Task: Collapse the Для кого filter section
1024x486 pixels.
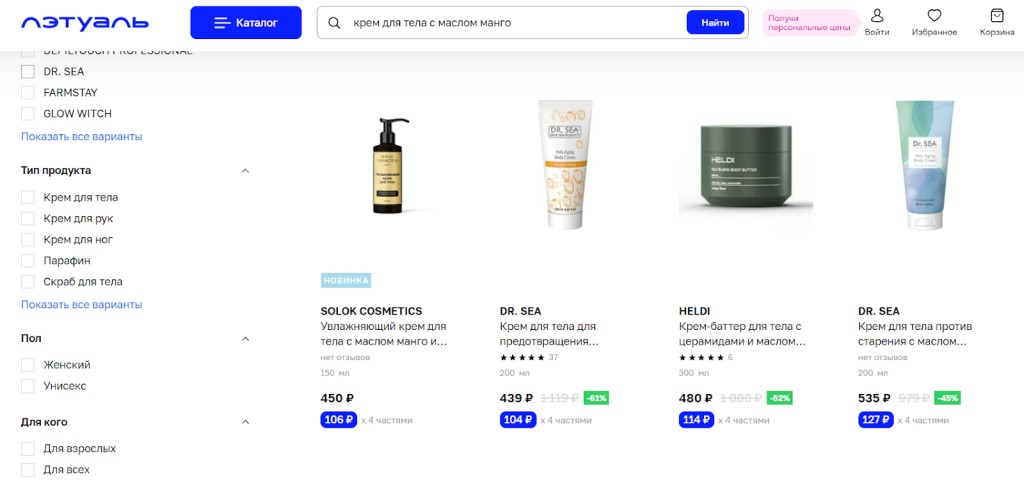Action: pyautogui.click(x=245, y=422)
